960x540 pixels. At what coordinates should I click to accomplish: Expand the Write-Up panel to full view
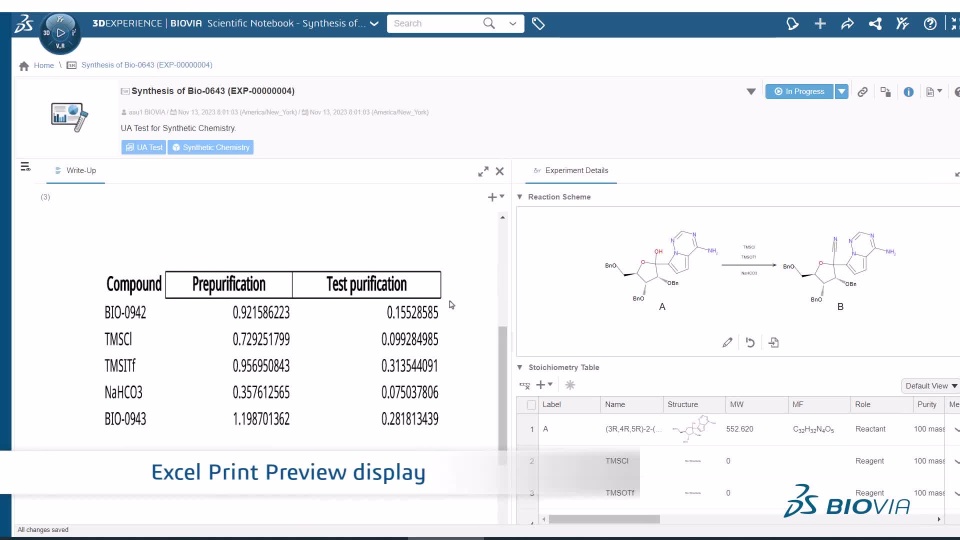(x=483, y=171)
